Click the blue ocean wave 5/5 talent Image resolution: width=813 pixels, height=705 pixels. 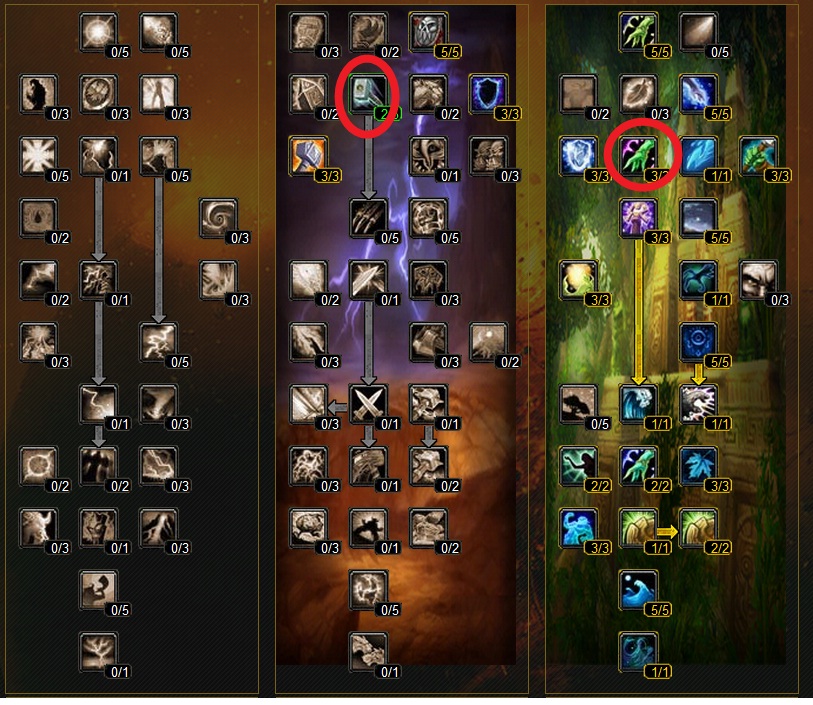(638, 589)
